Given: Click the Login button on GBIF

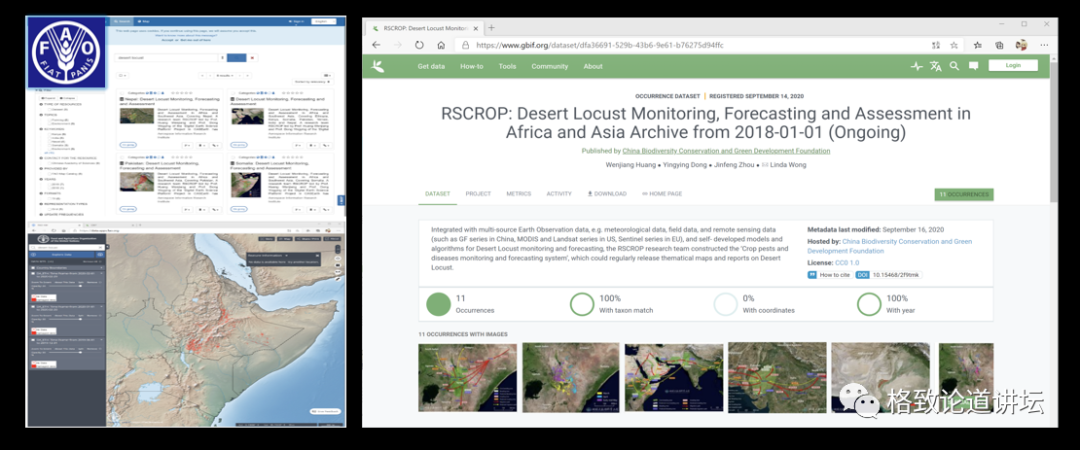Looking at the screenshot, I should [x=1012, y=65].
